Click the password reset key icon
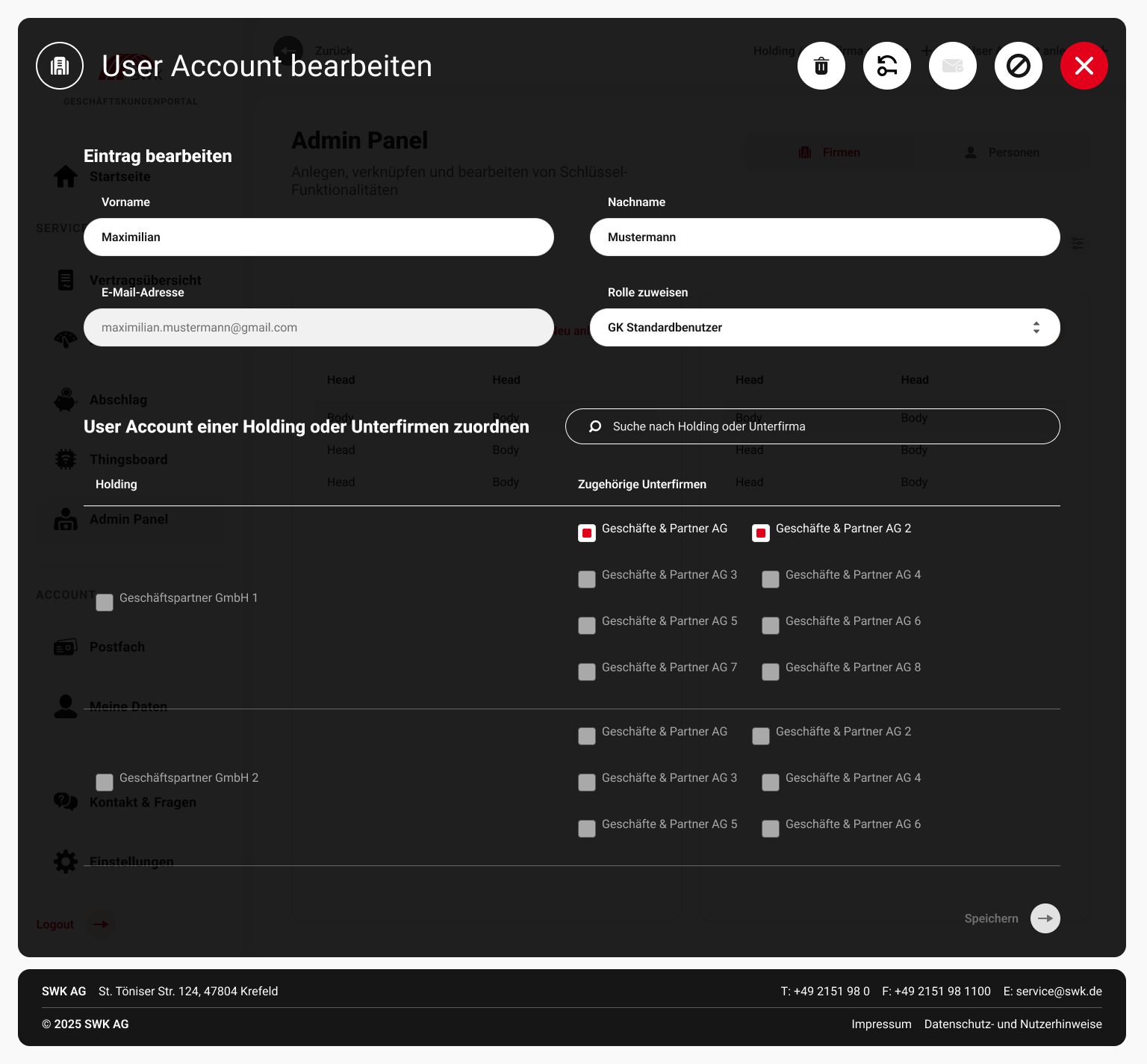 [x=887, y=66]
